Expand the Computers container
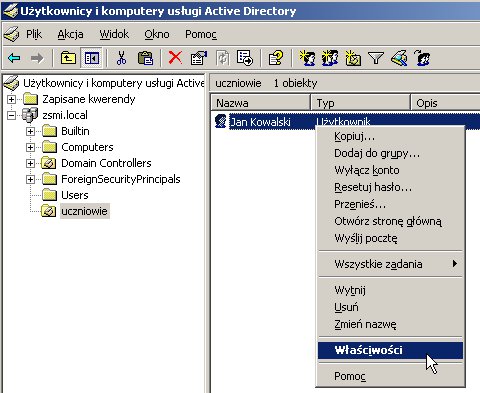480x393 pixels. pyautogui.click(x=30, y=147)
